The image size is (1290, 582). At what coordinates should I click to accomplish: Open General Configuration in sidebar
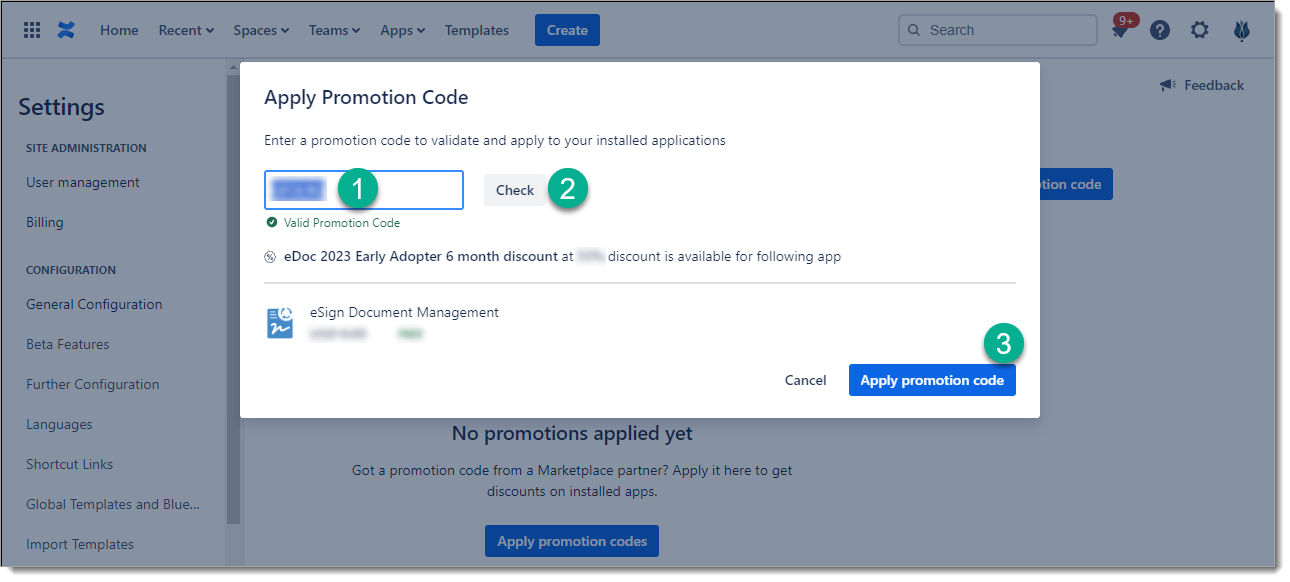[94, 304]
